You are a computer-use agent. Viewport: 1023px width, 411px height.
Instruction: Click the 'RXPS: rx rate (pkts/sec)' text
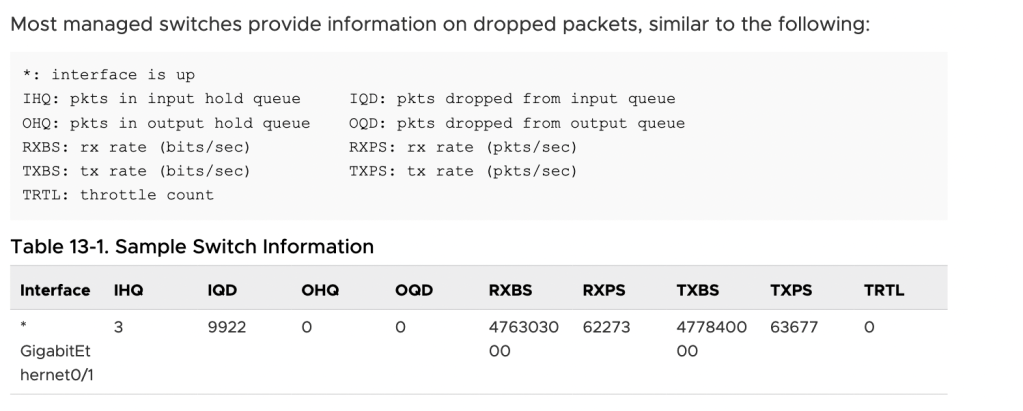point(463,147)
